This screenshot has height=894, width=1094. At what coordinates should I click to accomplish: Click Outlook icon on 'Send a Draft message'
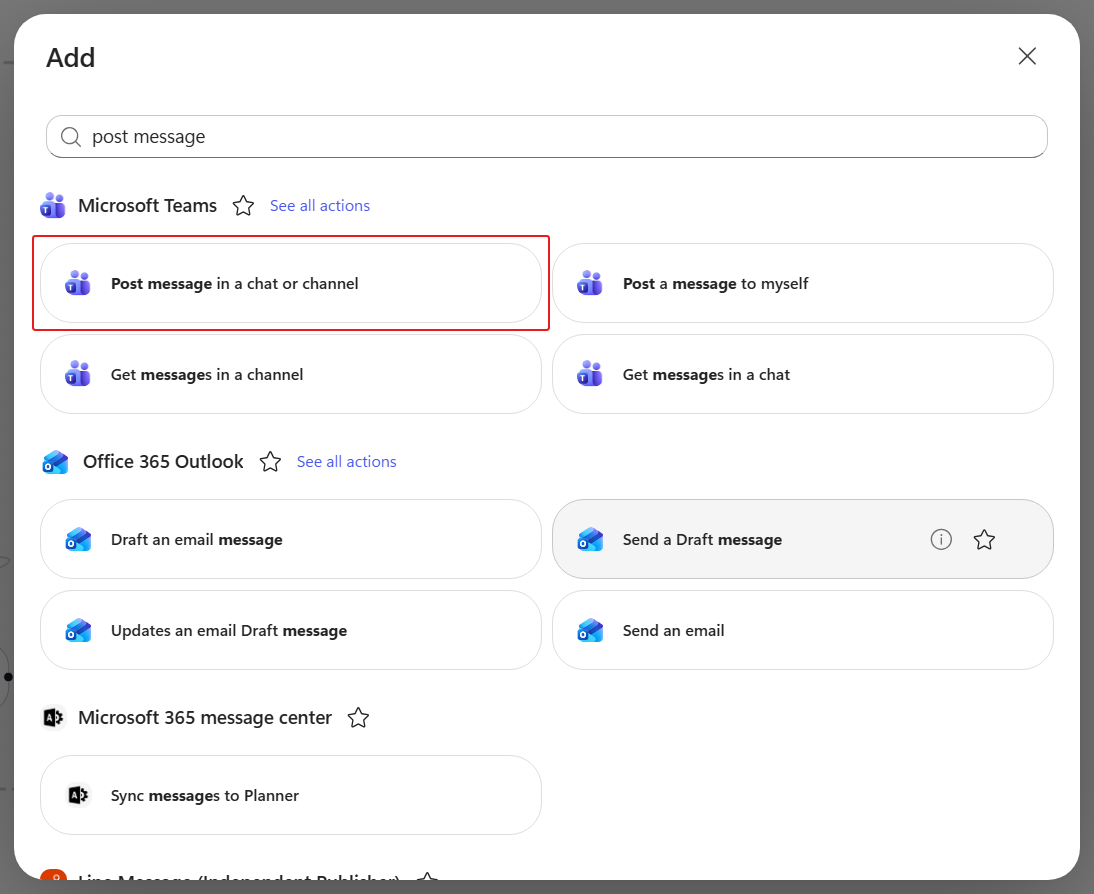pyautogui.click(x=590, y=539)
